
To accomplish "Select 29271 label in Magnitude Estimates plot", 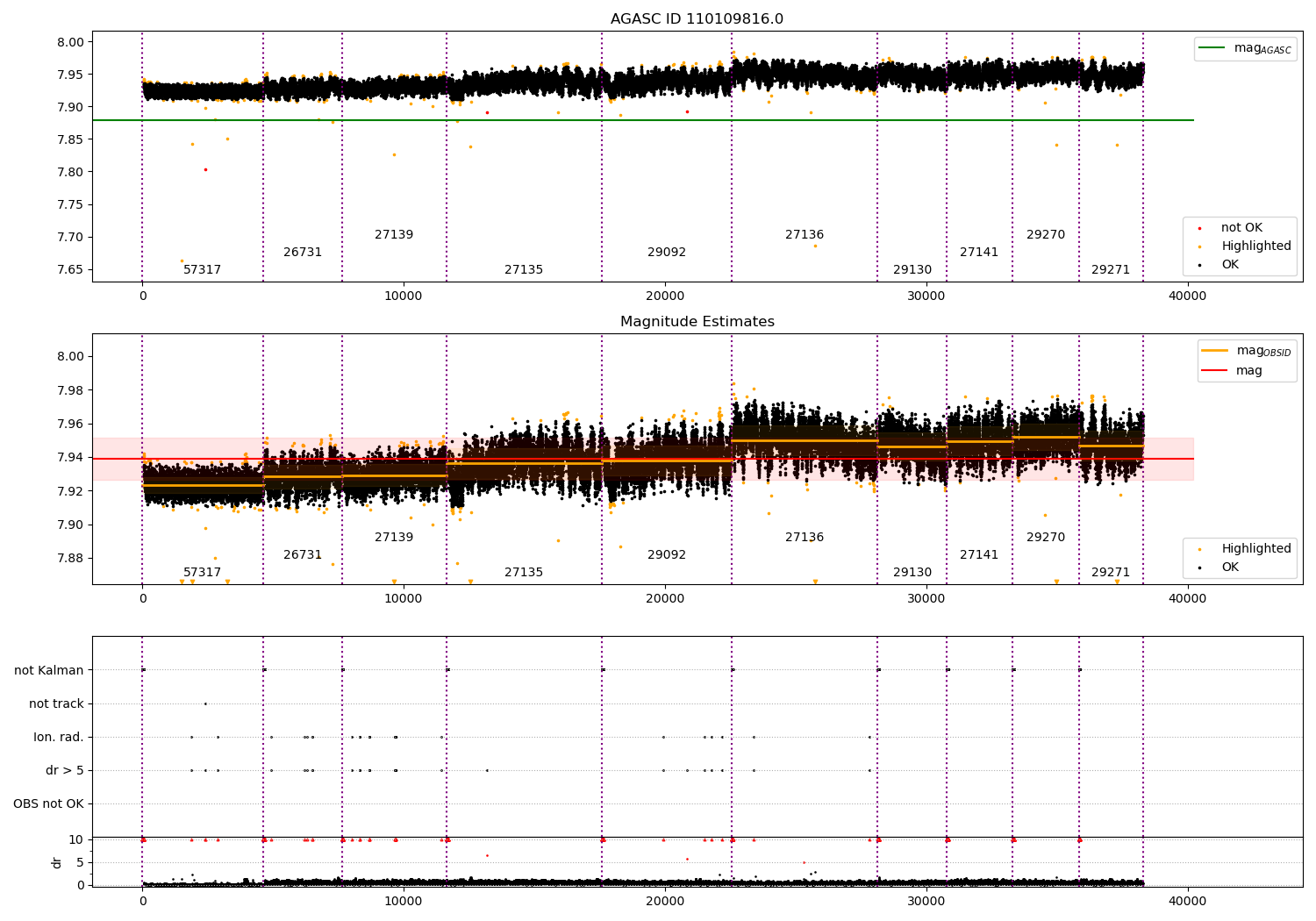I will (1111, 573).
